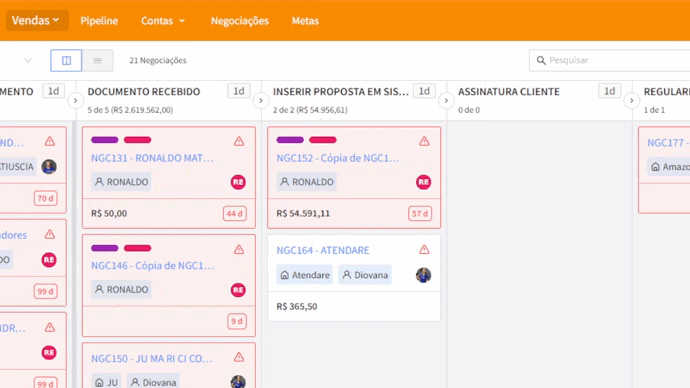The width and height of the screenshot is (690, 388).
Task: Click the JU company tag on NGC150
Action: point(106,382)
